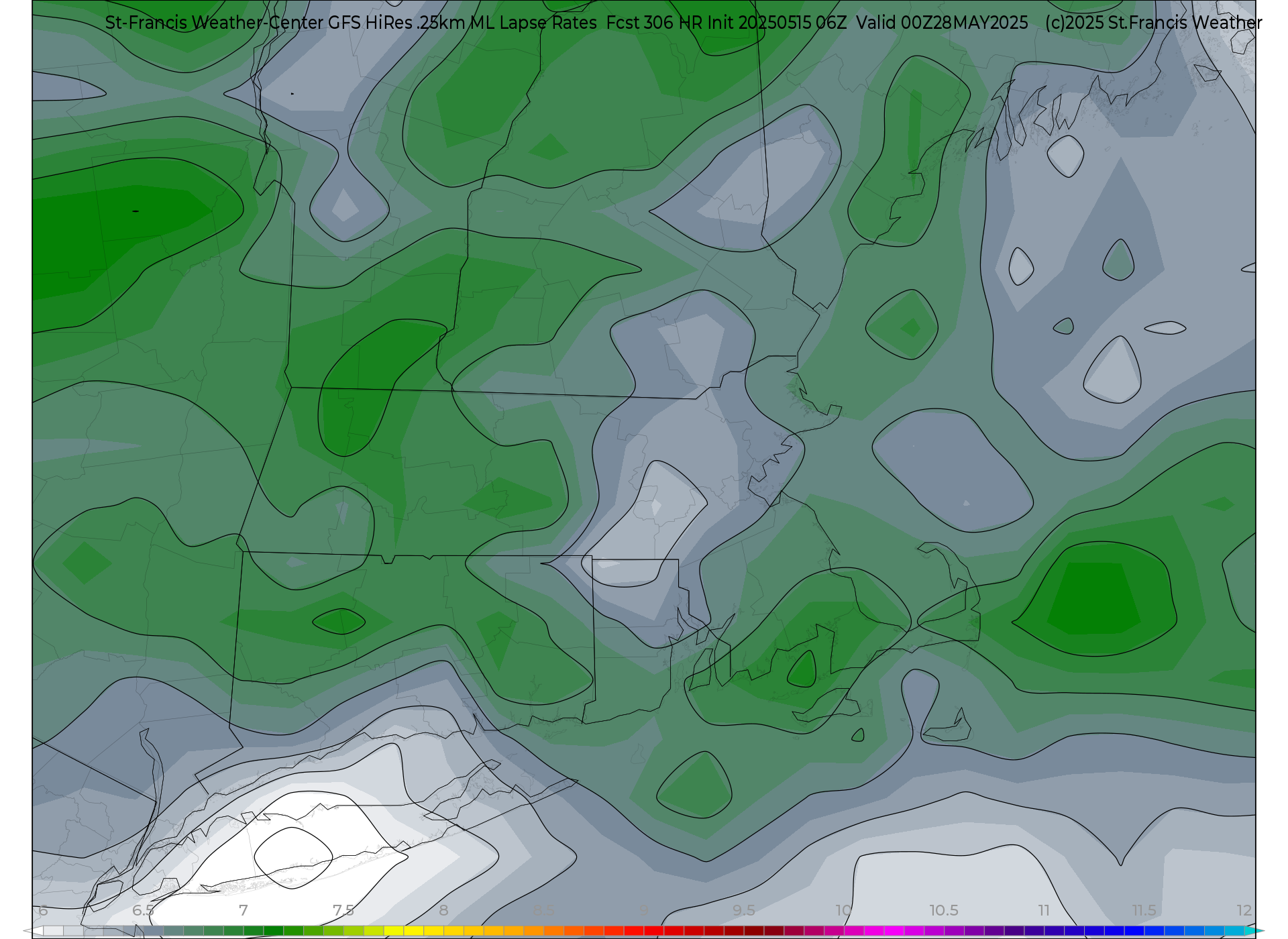Screen dimensions: 1288x939
Task: Click the 'Valid 00Z28MAY2025' text in header
Action: (x=942, y=23)
